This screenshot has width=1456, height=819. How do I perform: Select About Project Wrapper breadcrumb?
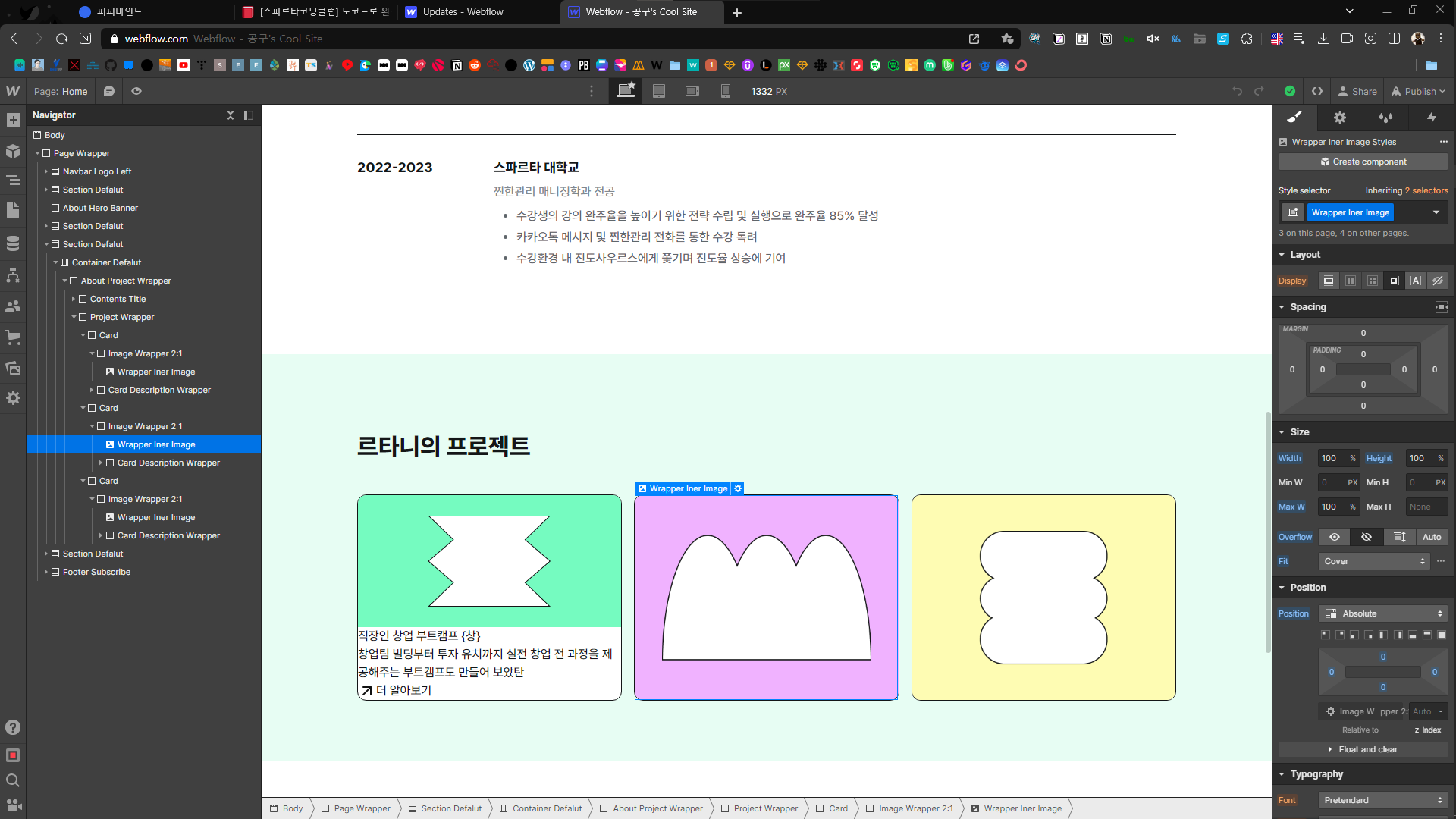pos(652,808)
